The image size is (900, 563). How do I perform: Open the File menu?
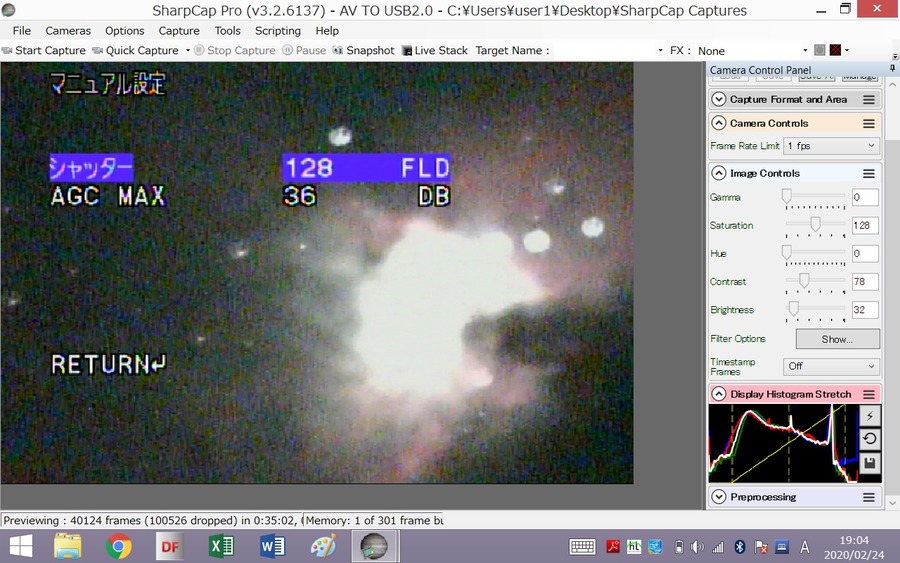(22, 30)
